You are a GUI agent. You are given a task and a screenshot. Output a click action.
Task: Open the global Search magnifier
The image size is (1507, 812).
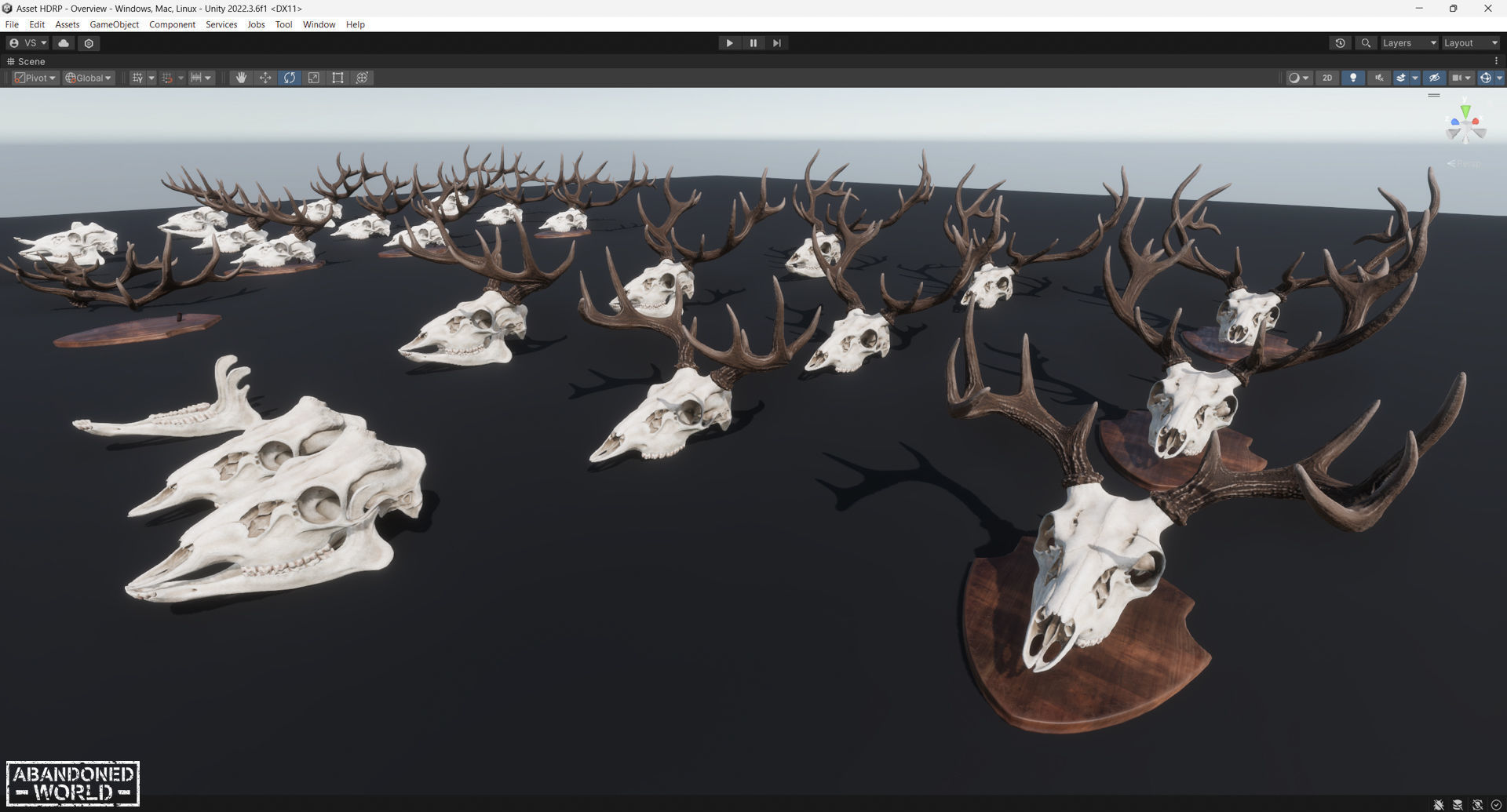(1366, 43)
